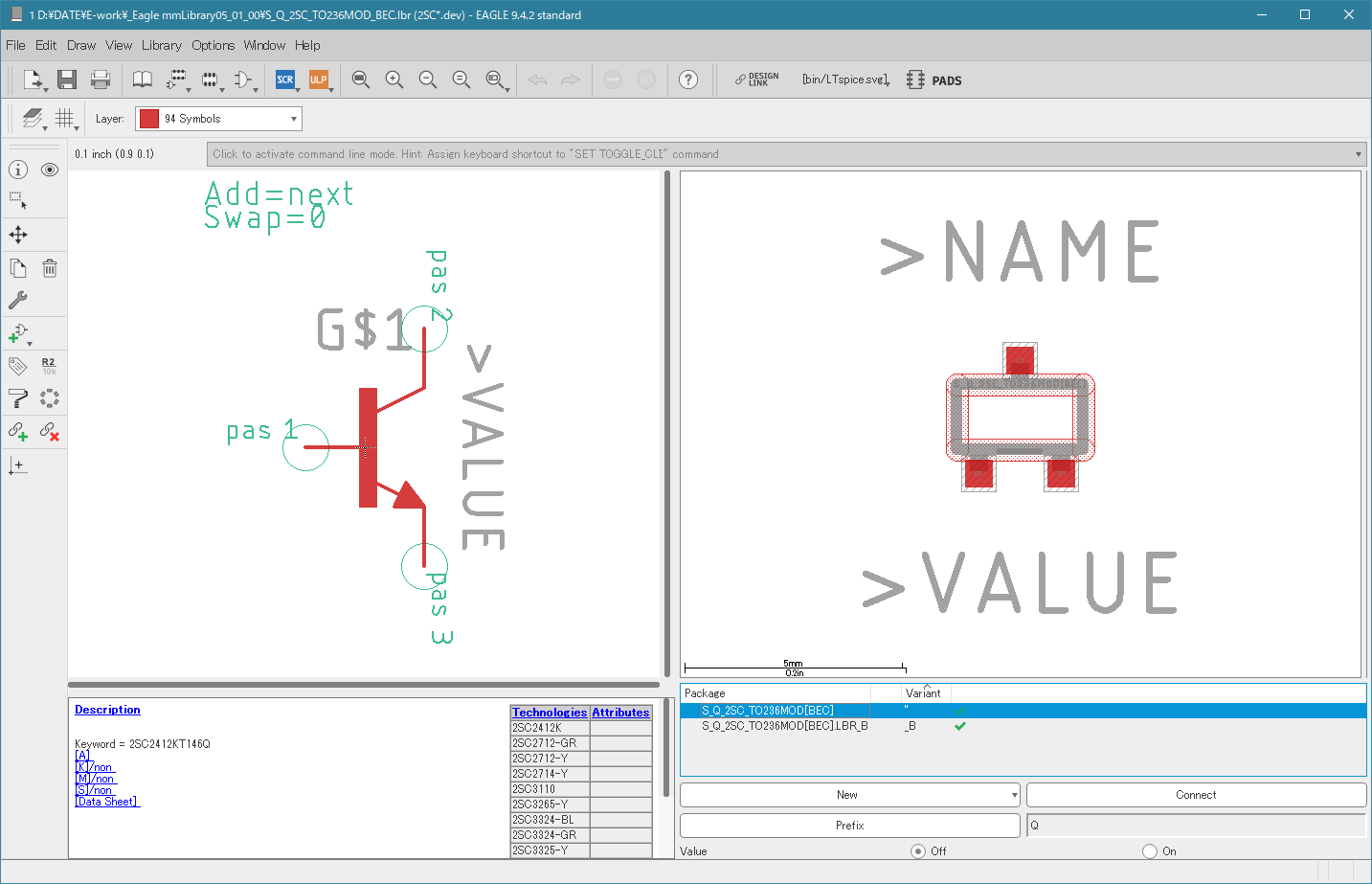This screenshot has width=1372, height=884.
Task: Run a script with the SCR icon
Action: 285,80
